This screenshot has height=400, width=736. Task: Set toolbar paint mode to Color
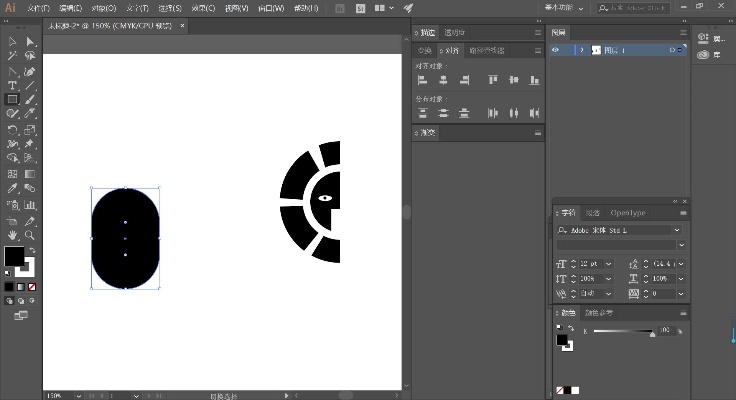9,287
